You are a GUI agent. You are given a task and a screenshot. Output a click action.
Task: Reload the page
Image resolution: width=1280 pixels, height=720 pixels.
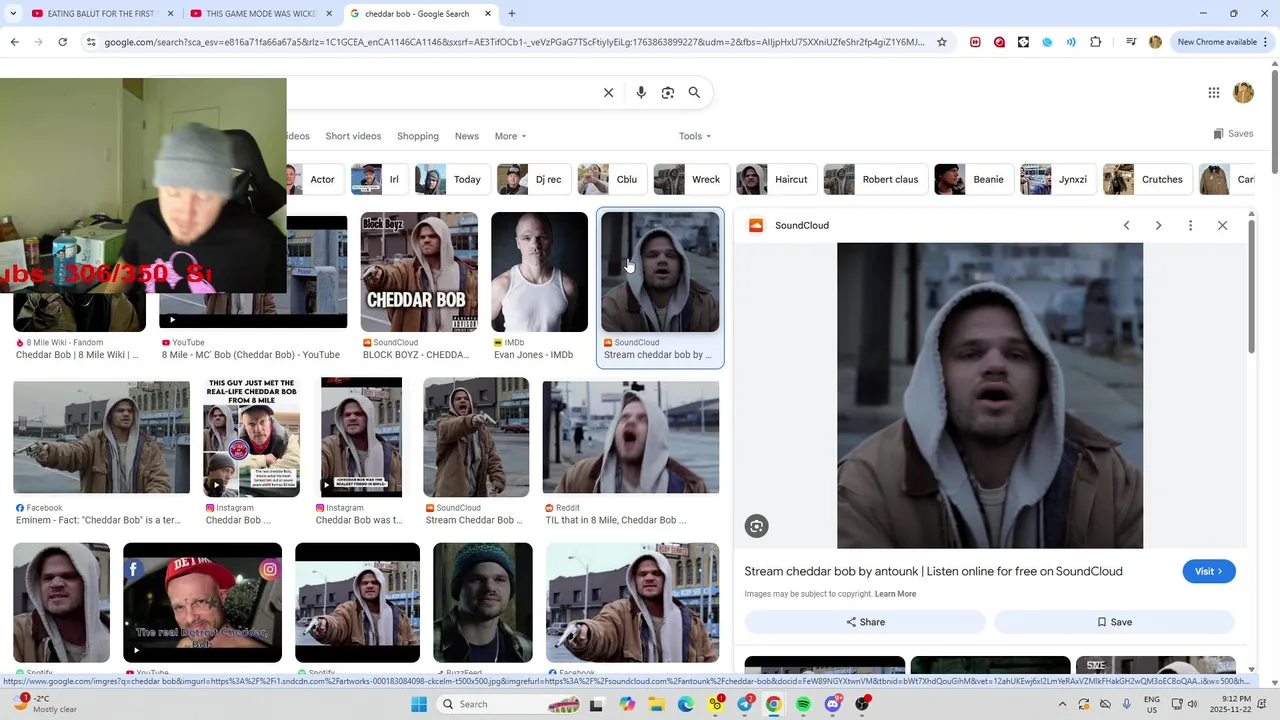click(x=62, y=42)
